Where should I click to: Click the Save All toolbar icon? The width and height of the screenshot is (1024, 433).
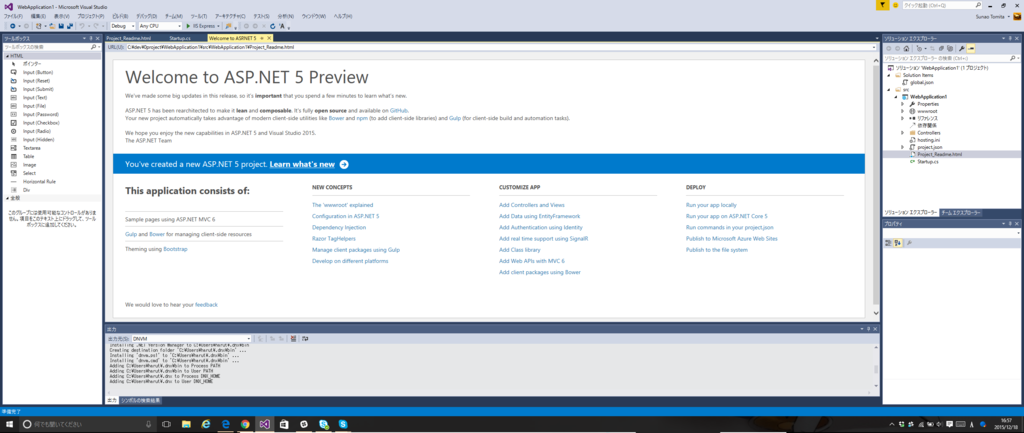pos(70,26)
